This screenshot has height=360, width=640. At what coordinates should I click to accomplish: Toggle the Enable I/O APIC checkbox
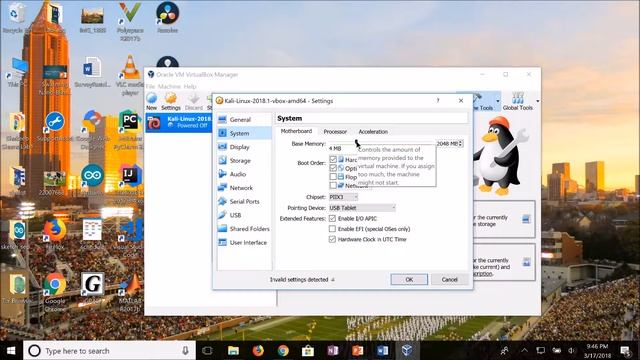tap(332, 218)
